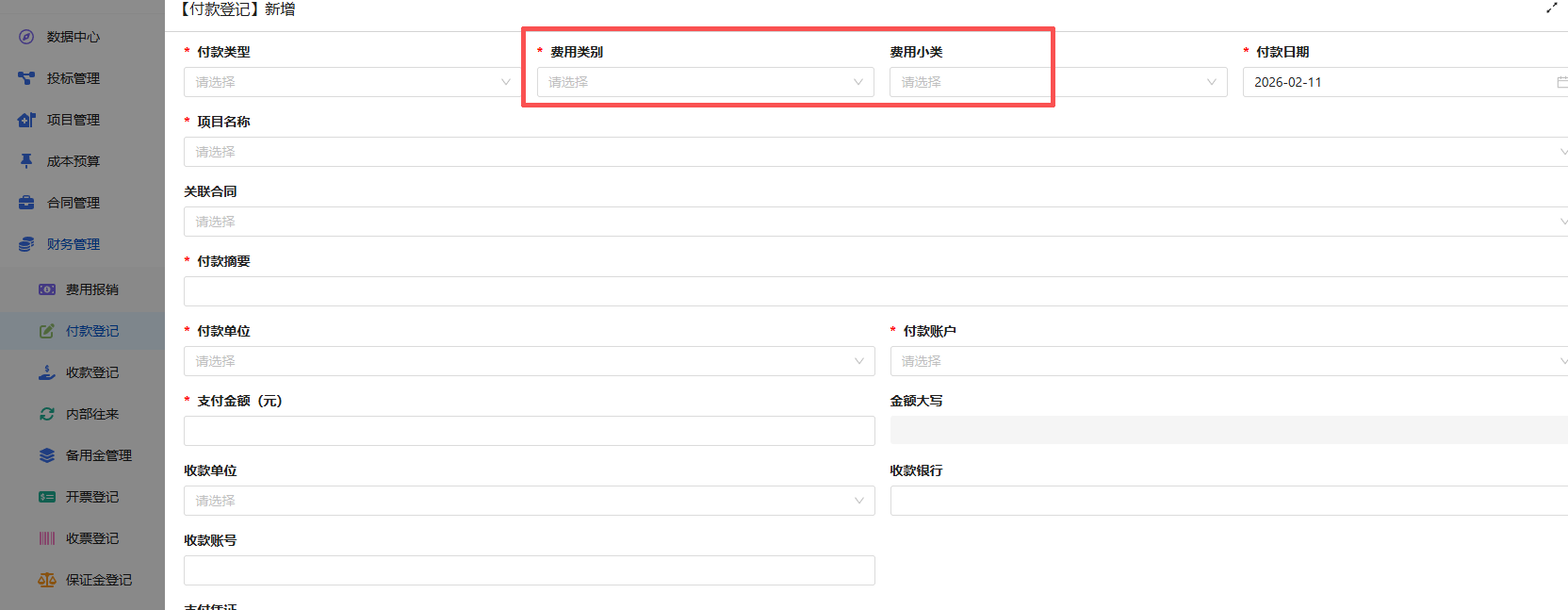
Task: Click the 合同管理 briefcase icon
Action: 26,203
